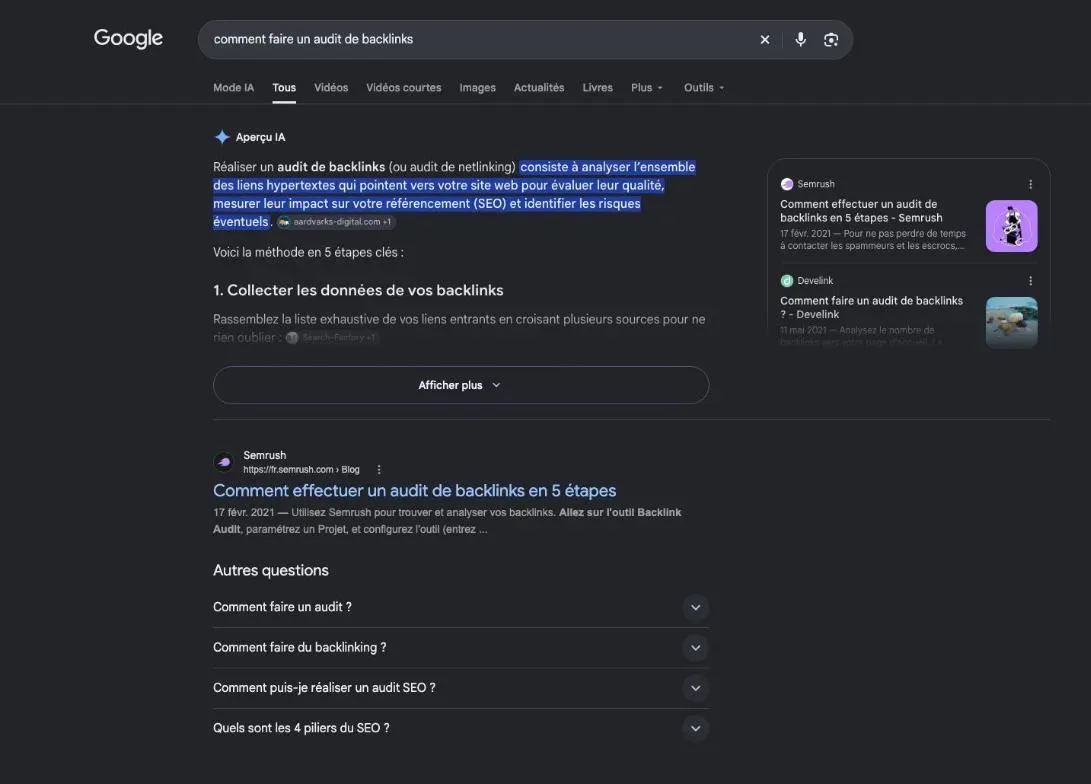Open sidebar Semrush article title link
The image size is (1091, 784).
point(861,211)
